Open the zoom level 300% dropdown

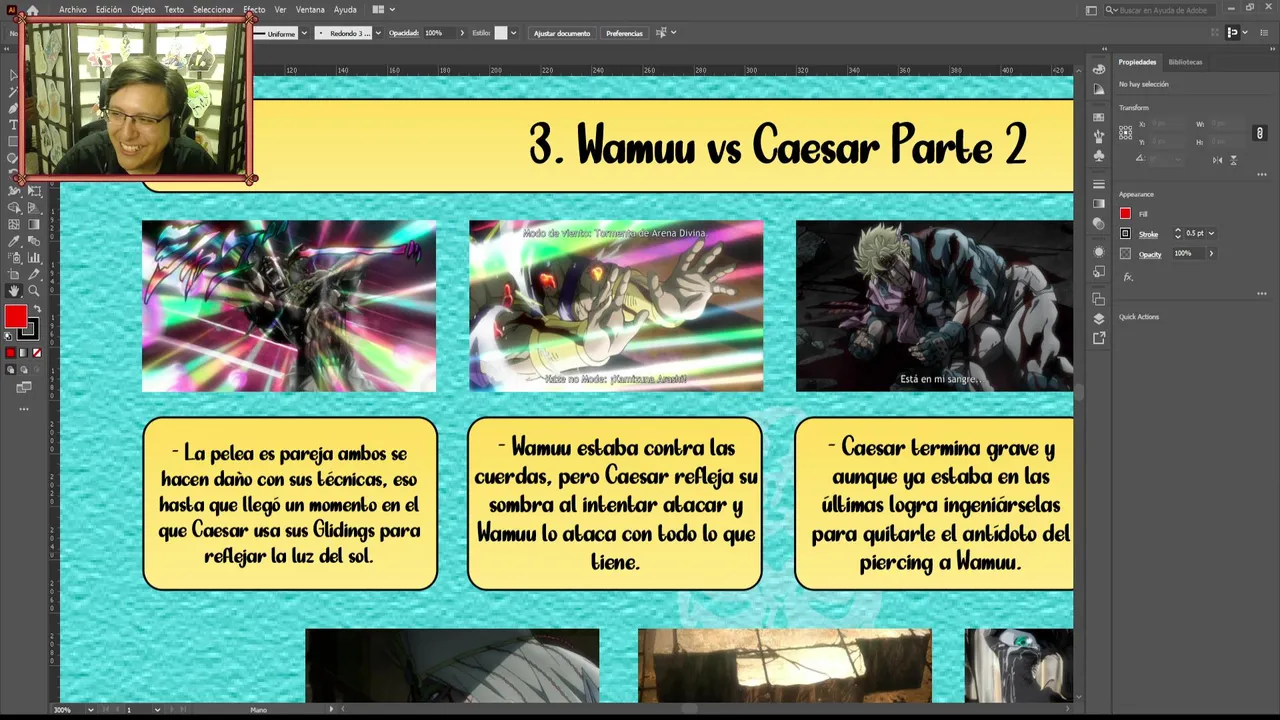(x=91, y=710)
